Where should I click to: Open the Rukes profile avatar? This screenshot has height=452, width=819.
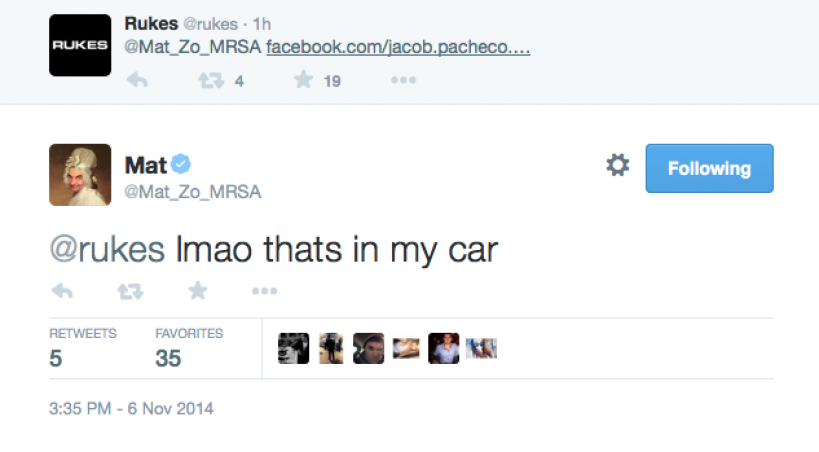(x=80, y=46)
